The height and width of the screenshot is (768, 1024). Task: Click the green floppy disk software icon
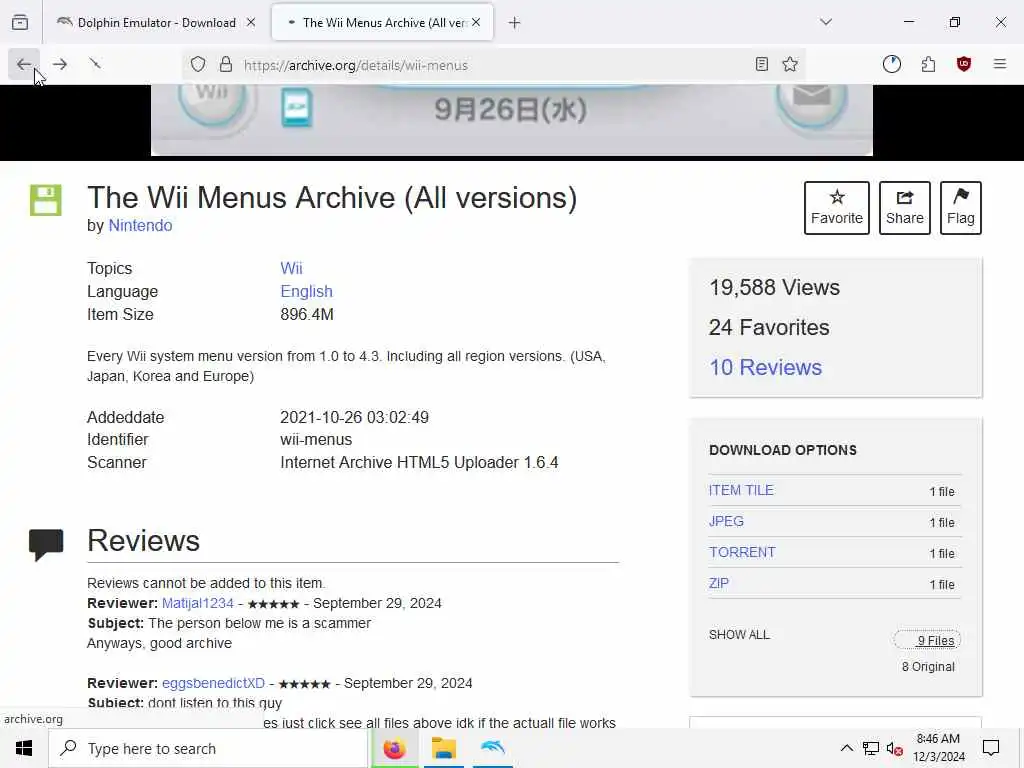[46, 200]
